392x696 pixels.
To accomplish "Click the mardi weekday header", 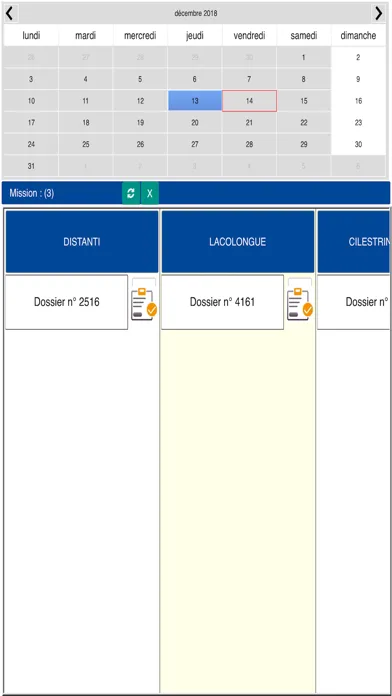I will 86,36.
